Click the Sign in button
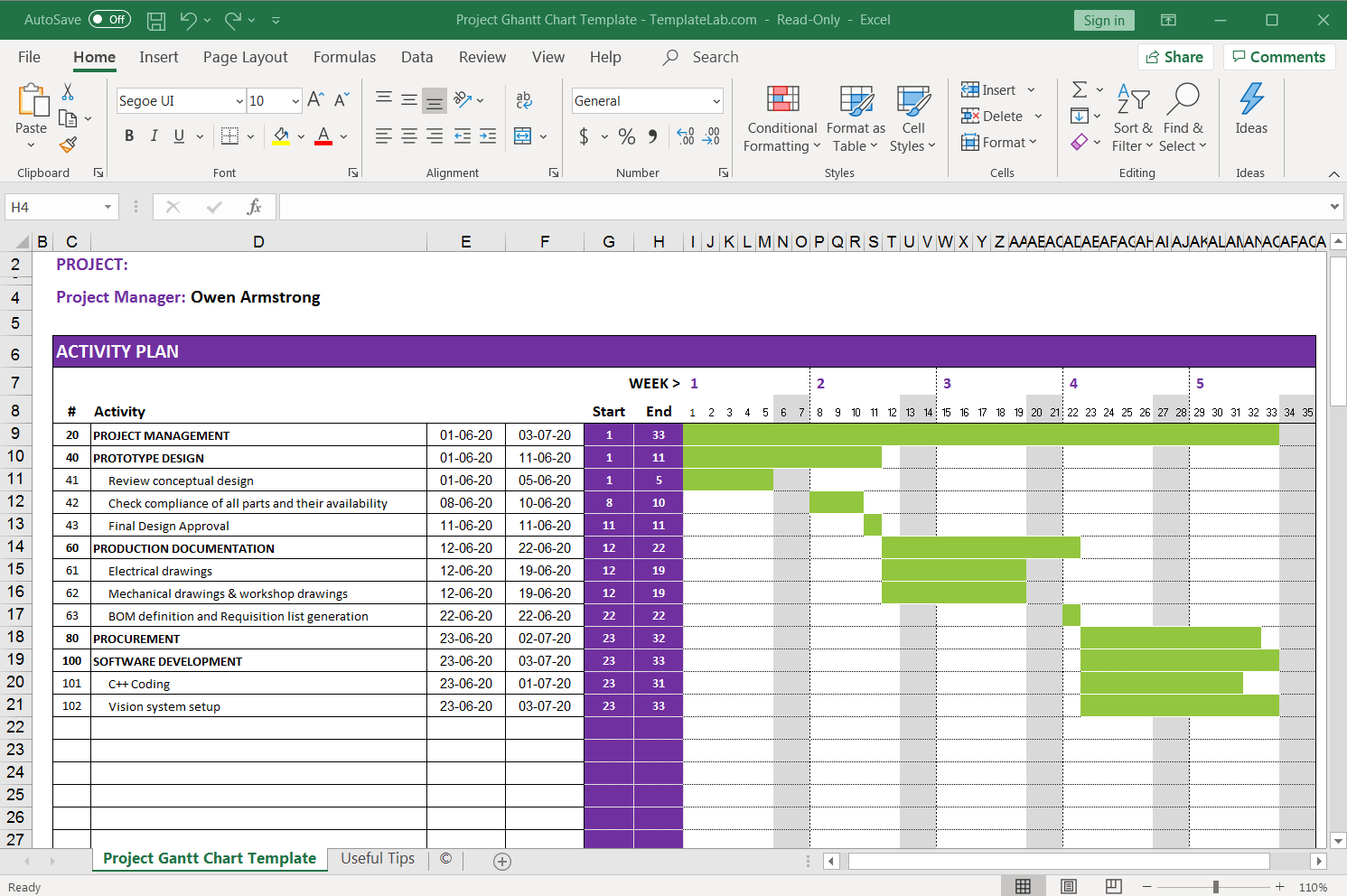Viewport: 1347px width, 896px height. pyautogui.click(x=1104, y=20)
